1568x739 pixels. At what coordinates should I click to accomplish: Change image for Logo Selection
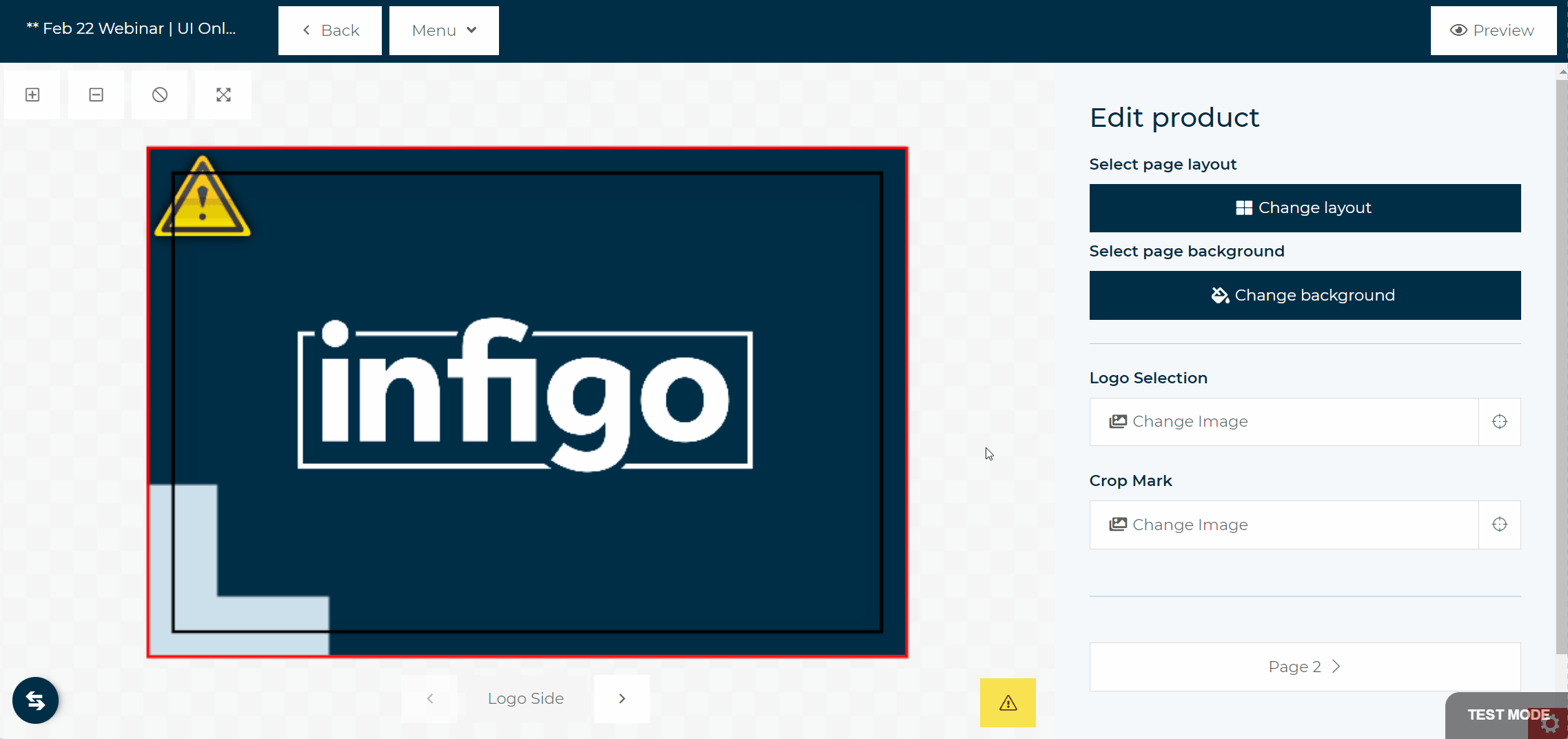tap(1284, 422)
